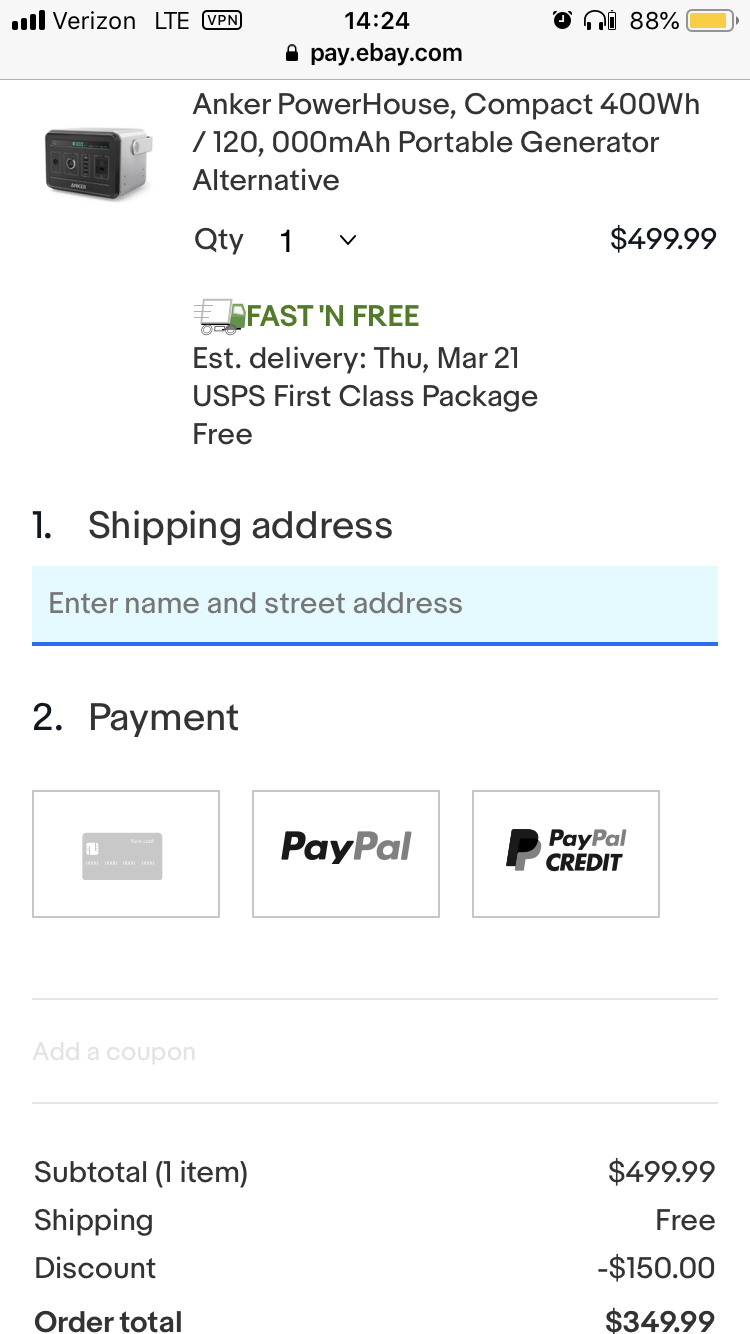
Task: Choose PayPal Credit payment option
Action: click(566, 854)
